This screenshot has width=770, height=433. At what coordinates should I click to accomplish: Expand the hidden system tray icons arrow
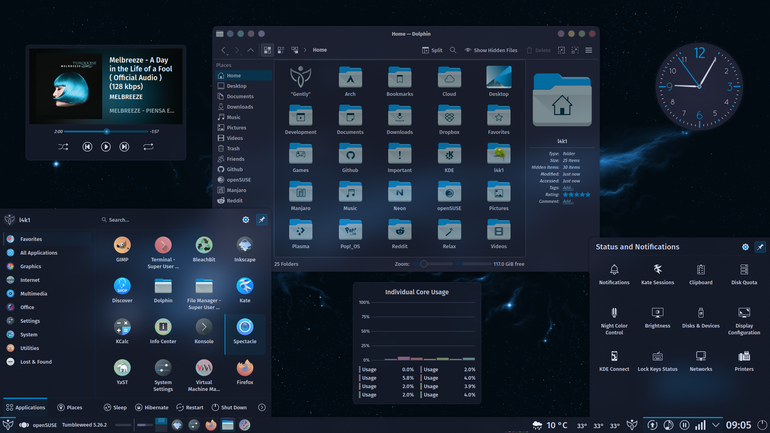pyautogui.click(x=715, y=425)
